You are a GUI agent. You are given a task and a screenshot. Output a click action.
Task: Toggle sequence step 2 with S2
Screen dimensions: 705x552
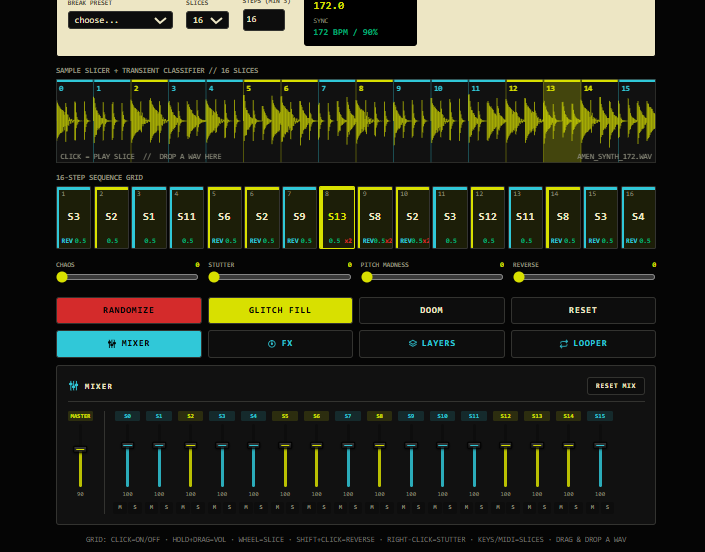(112, 218)
